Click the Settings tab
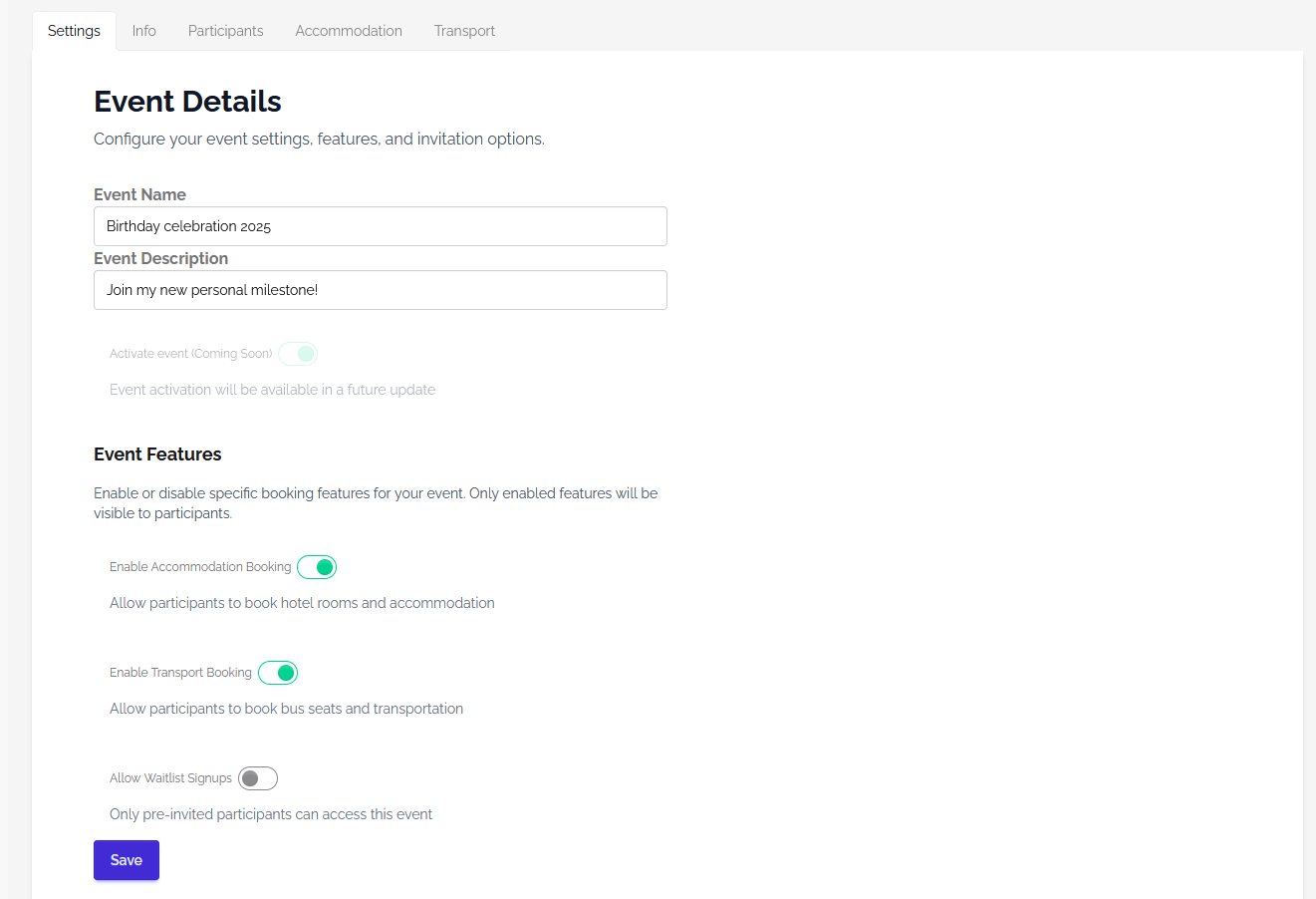1316x899 pixels. [74, 31]
